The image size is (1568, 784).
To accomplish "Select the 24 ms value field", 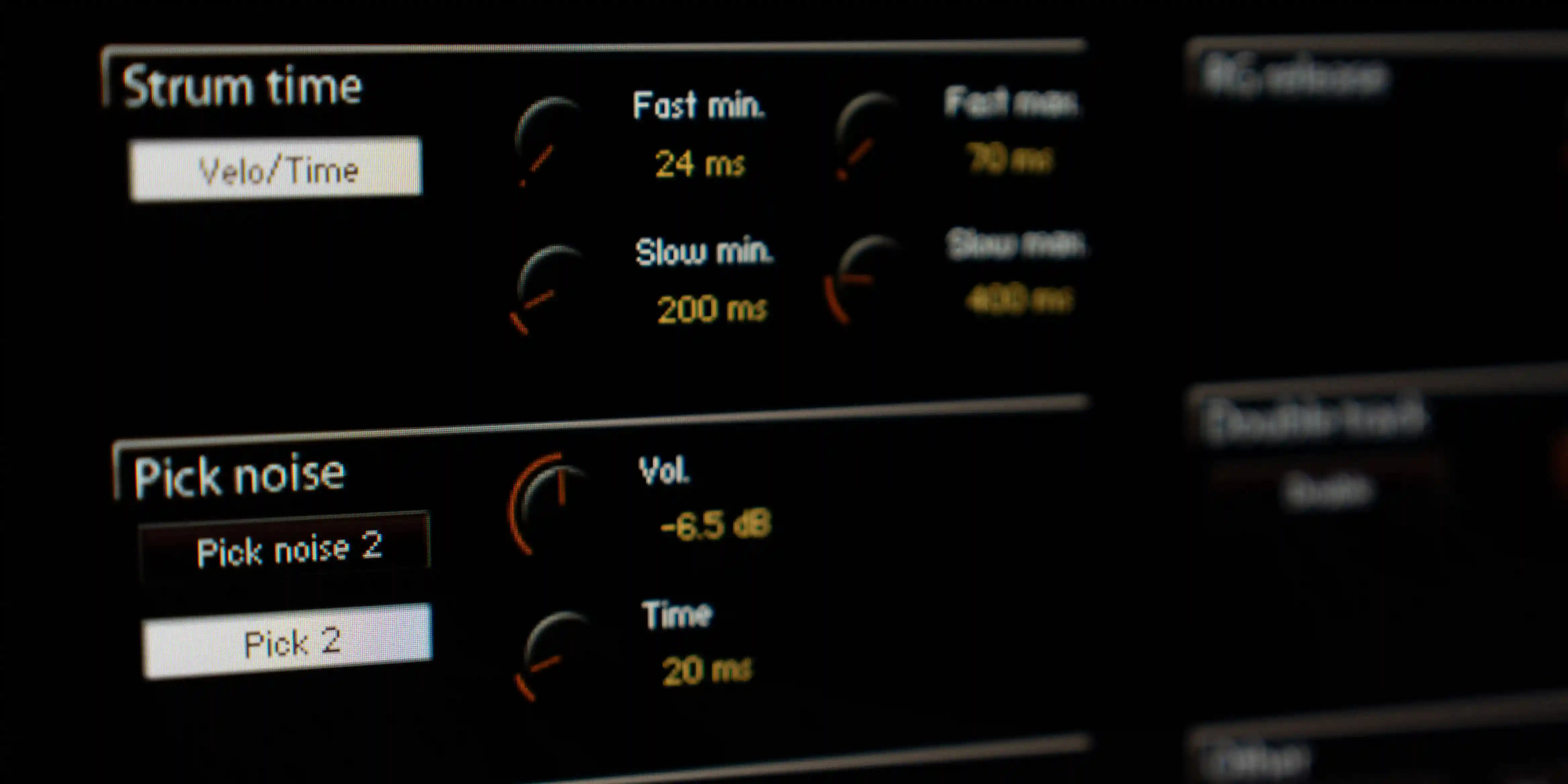I will (x=699, y=164).
